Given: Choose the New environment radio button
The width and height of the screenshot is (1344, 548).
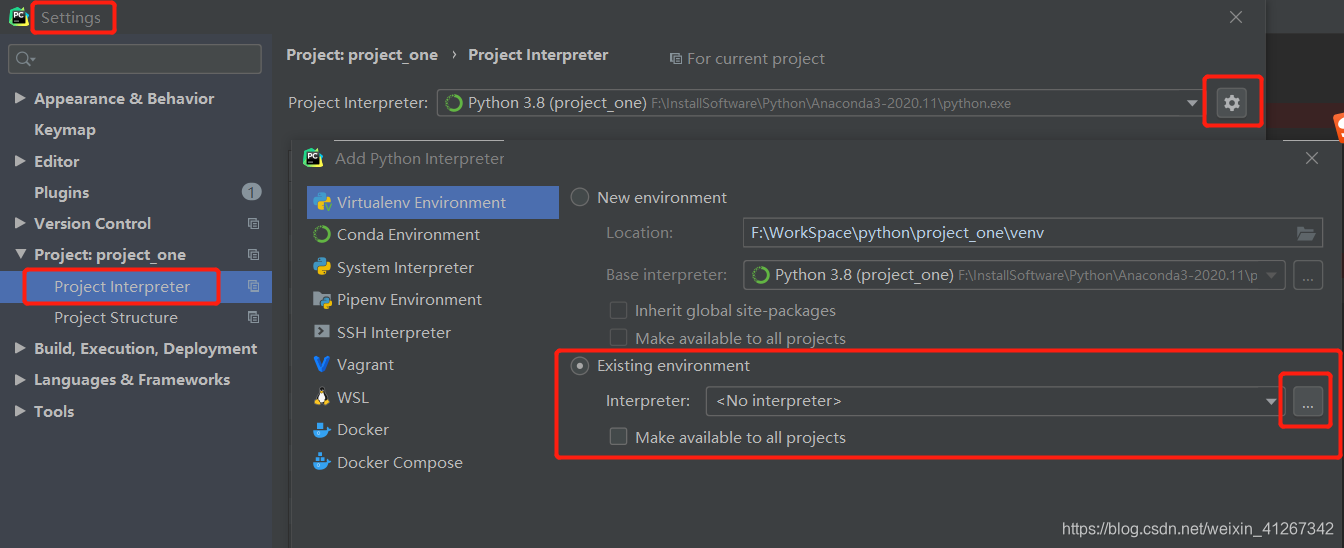Looking at the screenshot, I should [x=580, y=197].
